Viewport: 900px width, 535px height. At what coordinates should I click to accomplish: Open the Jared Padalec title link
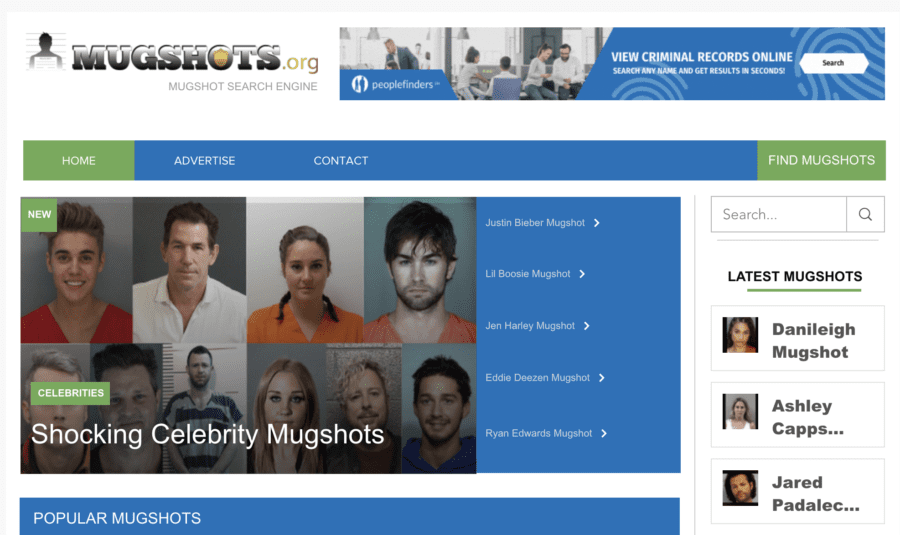[816, 494]
